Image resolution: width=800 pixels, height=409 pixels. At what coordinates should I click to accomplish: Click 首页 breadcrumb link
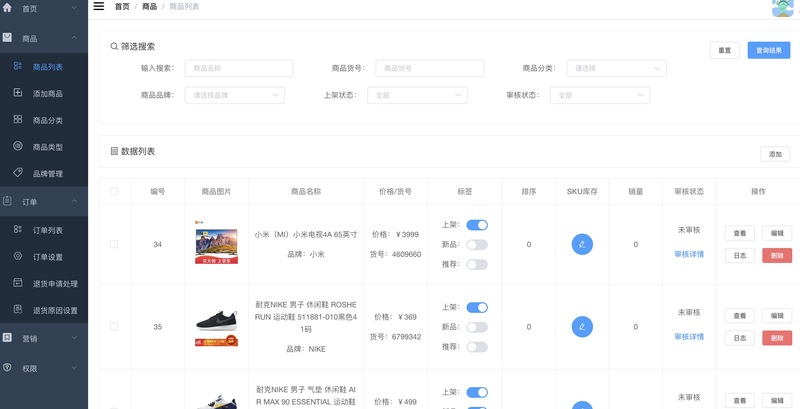(x=122, y=7)
